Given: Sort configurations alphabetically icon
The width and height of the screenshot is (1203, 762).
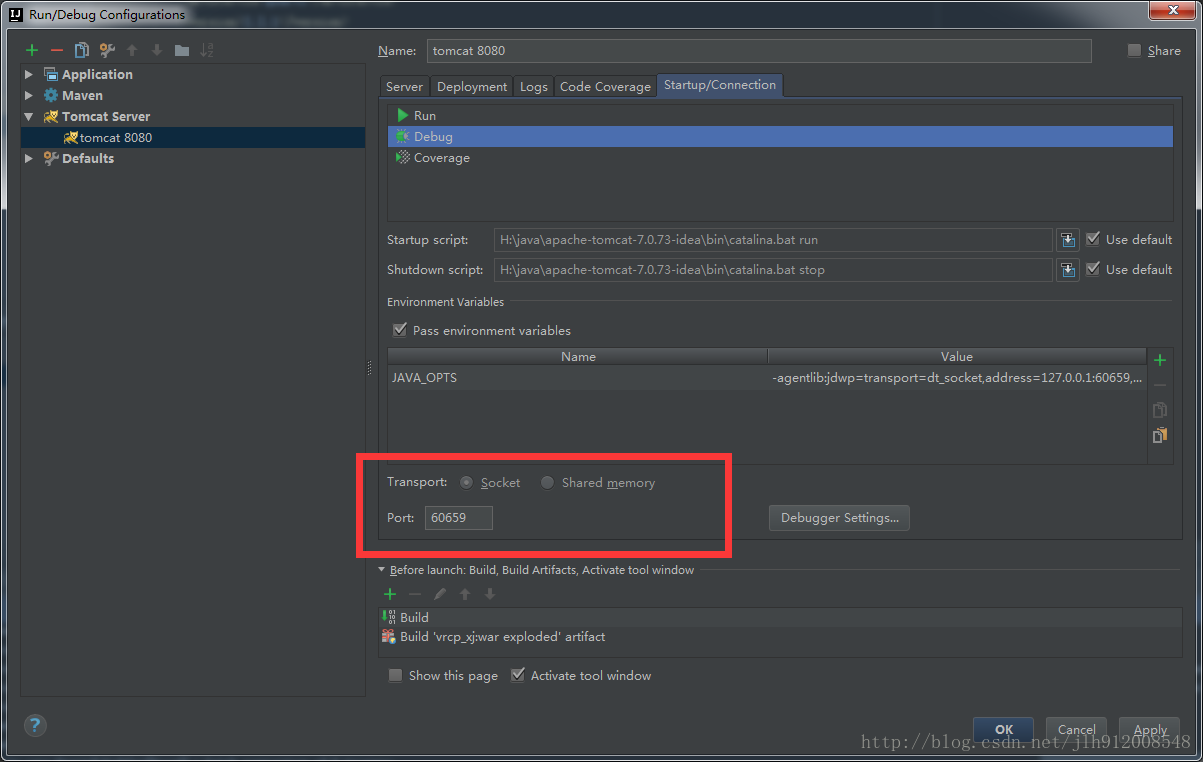Looking at the screenshot, I should 207,50.
